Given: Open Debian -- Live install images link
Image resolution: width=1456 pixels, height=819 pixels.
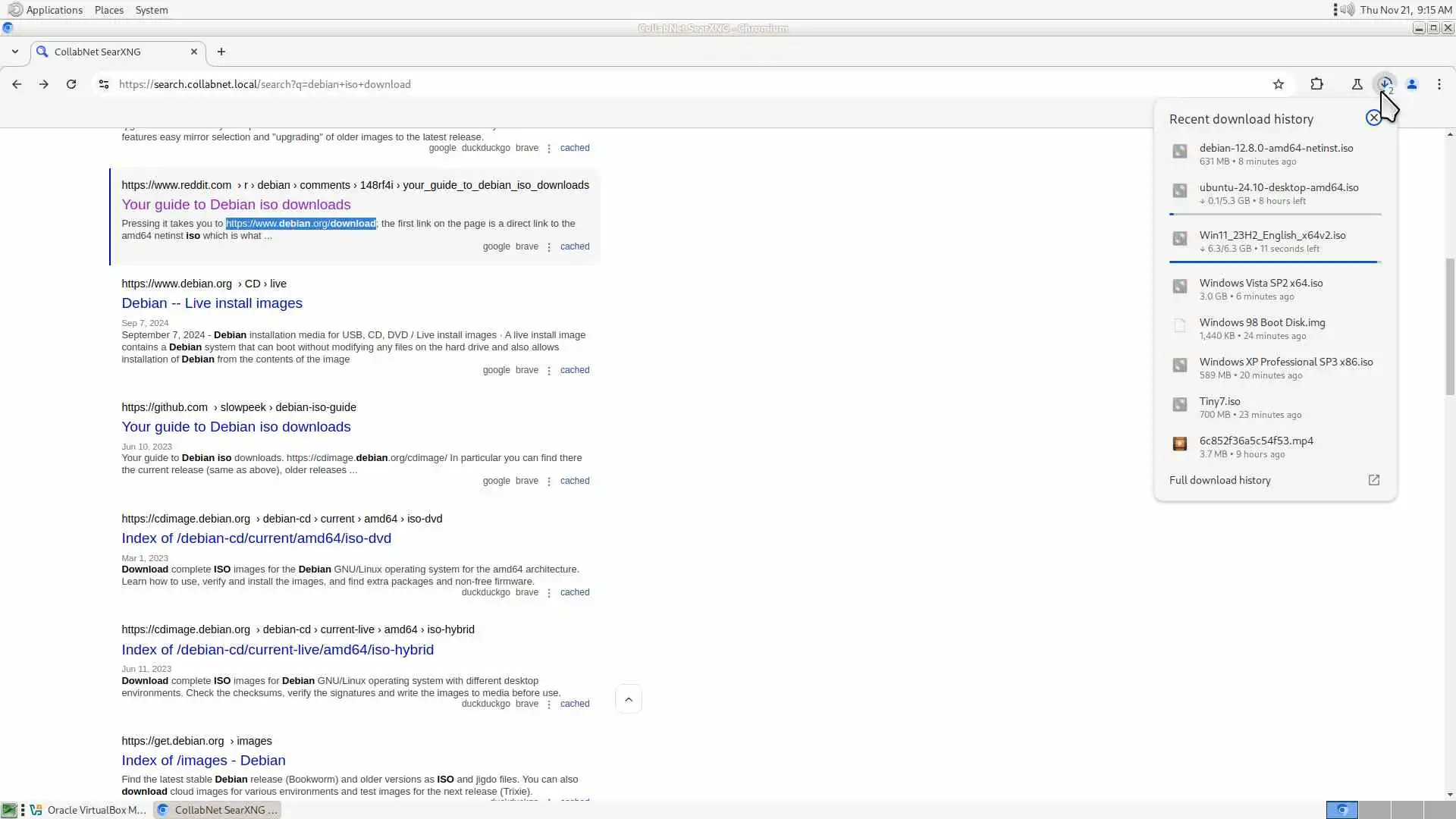Looking at the screenshot, I should pos(212,303).
